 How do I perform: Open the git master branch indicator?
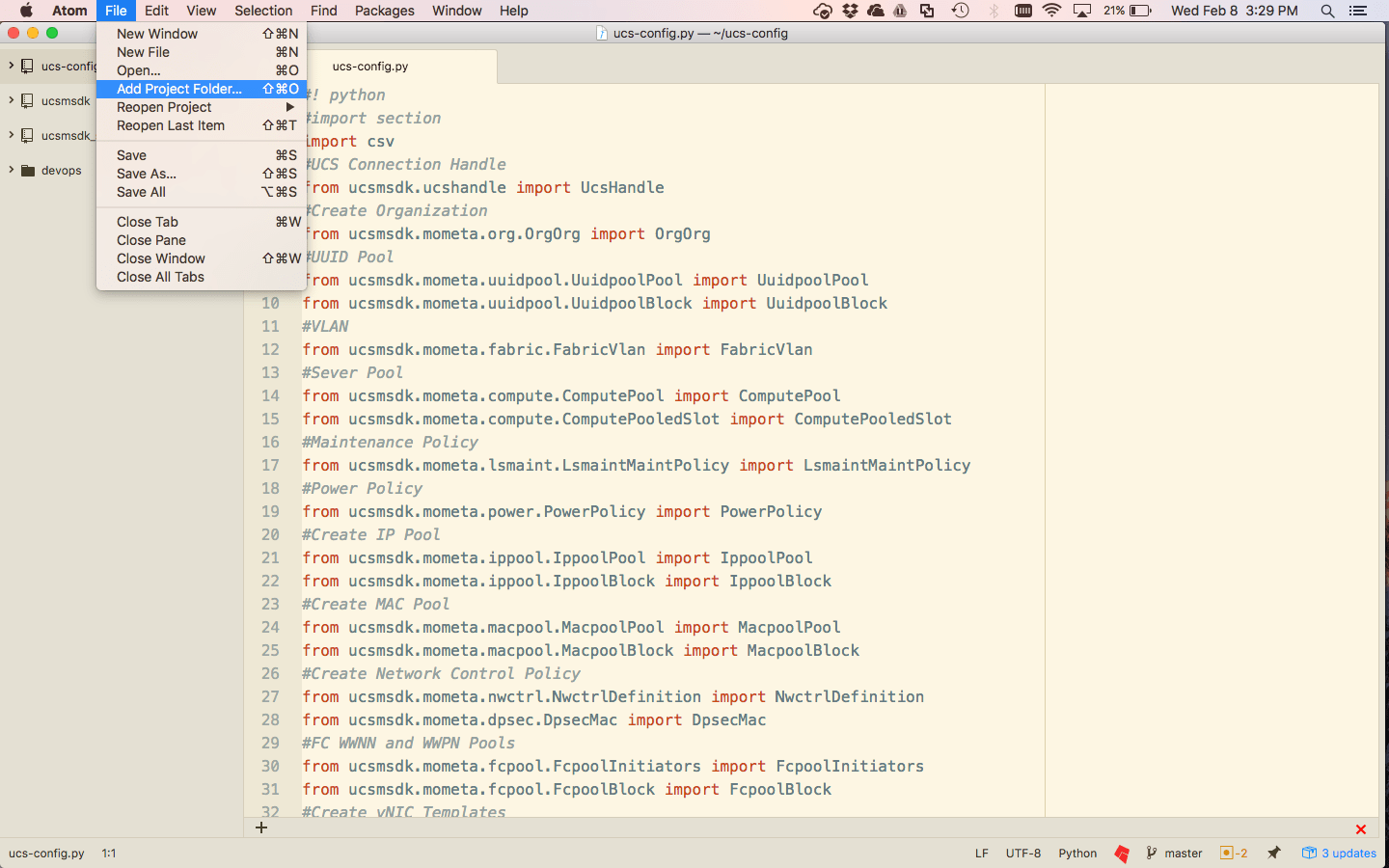1174,854
